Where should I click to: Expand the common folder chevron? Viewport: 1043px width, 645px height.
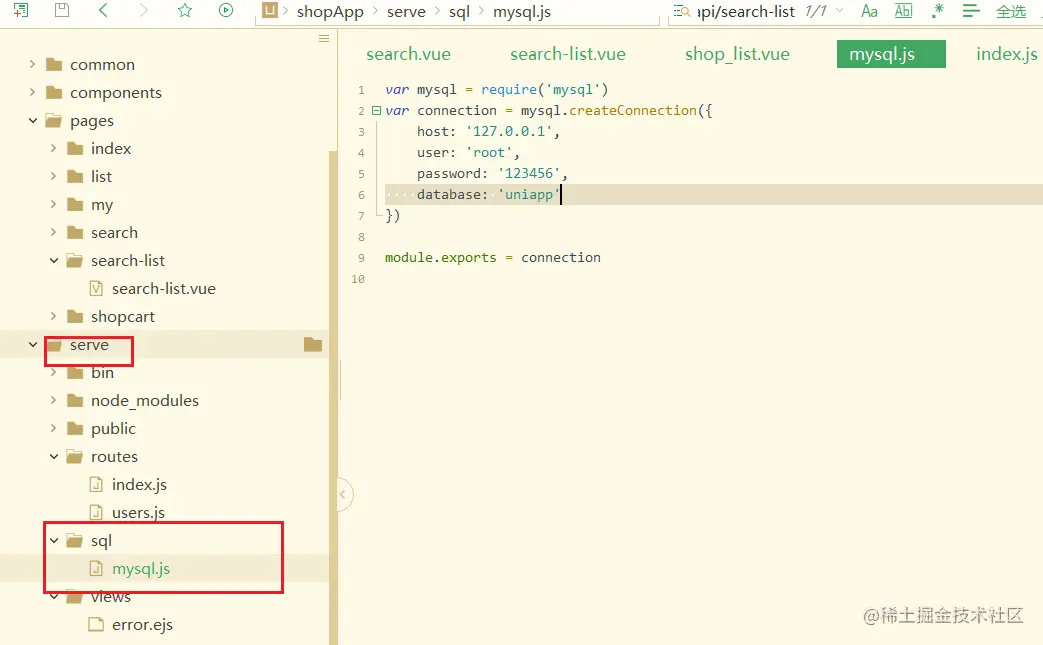tap(33, 64)
